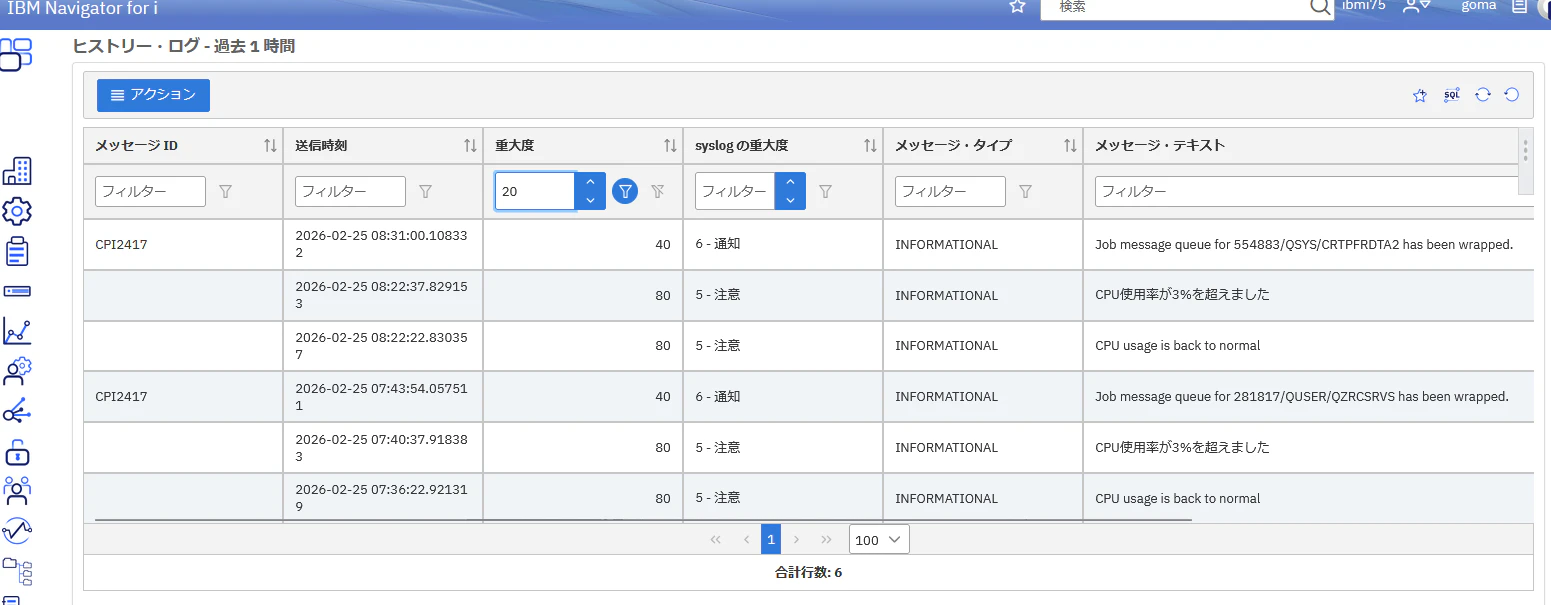Open the system building icon in sidebar

[17, 171]
